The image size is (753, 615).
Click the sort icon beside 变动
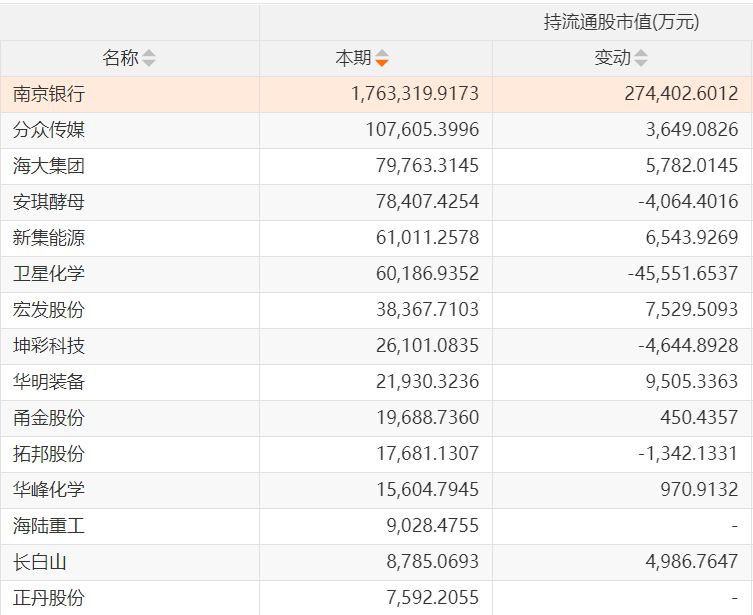(641, 59)
